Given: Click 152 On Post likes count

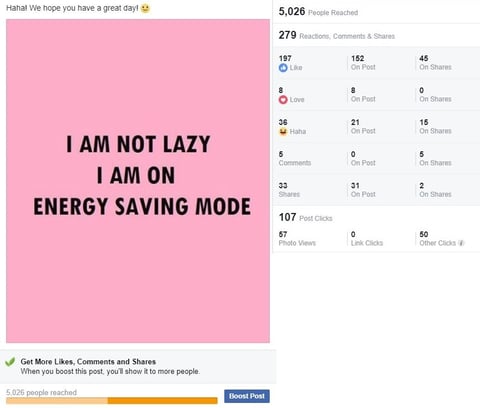Looking at the screenshot, I should 363,63.
